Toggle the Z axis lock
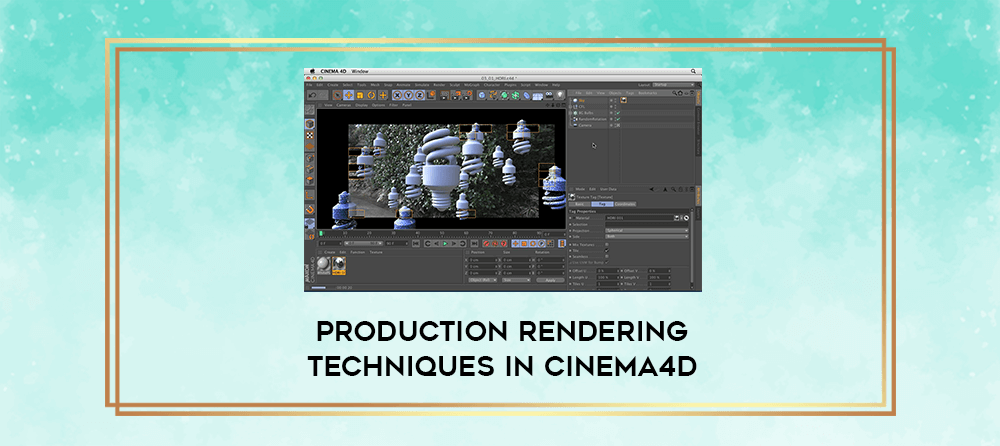 pos(420,95)
